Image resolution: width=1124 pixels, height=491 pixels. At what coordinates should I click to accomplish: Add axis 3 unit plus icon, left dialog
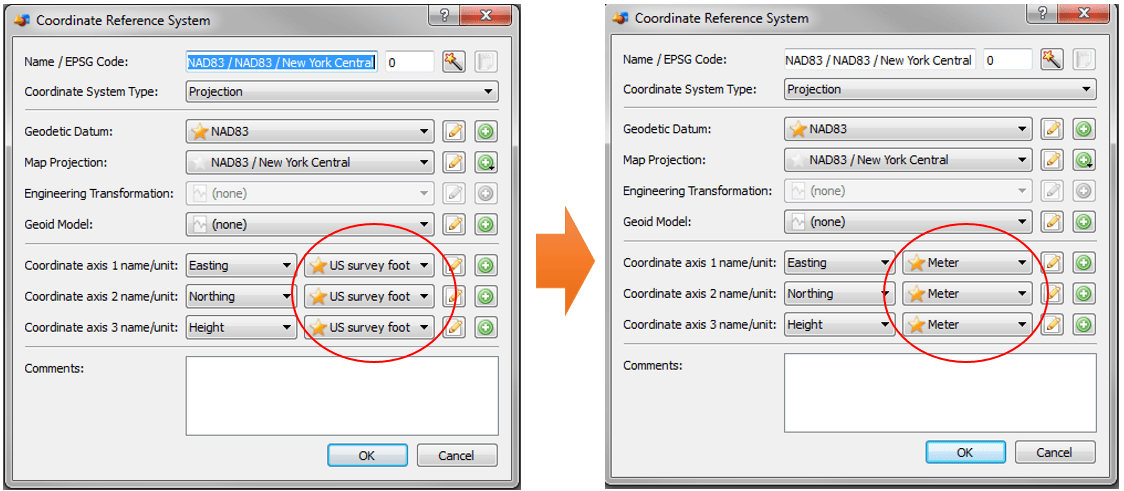(486, 328)
